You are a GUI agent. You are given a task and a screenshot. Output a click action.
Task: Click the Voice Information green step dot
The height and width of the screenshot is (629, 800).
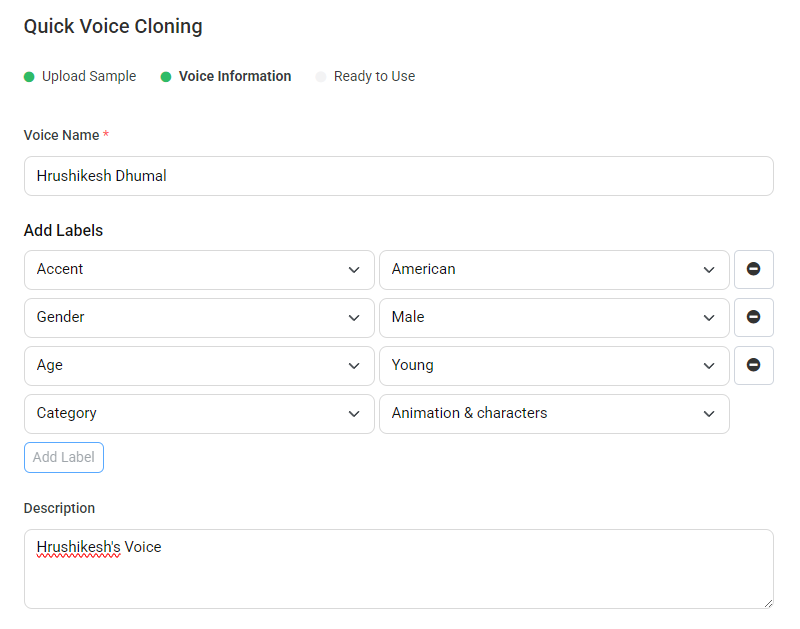pos(166,77)
